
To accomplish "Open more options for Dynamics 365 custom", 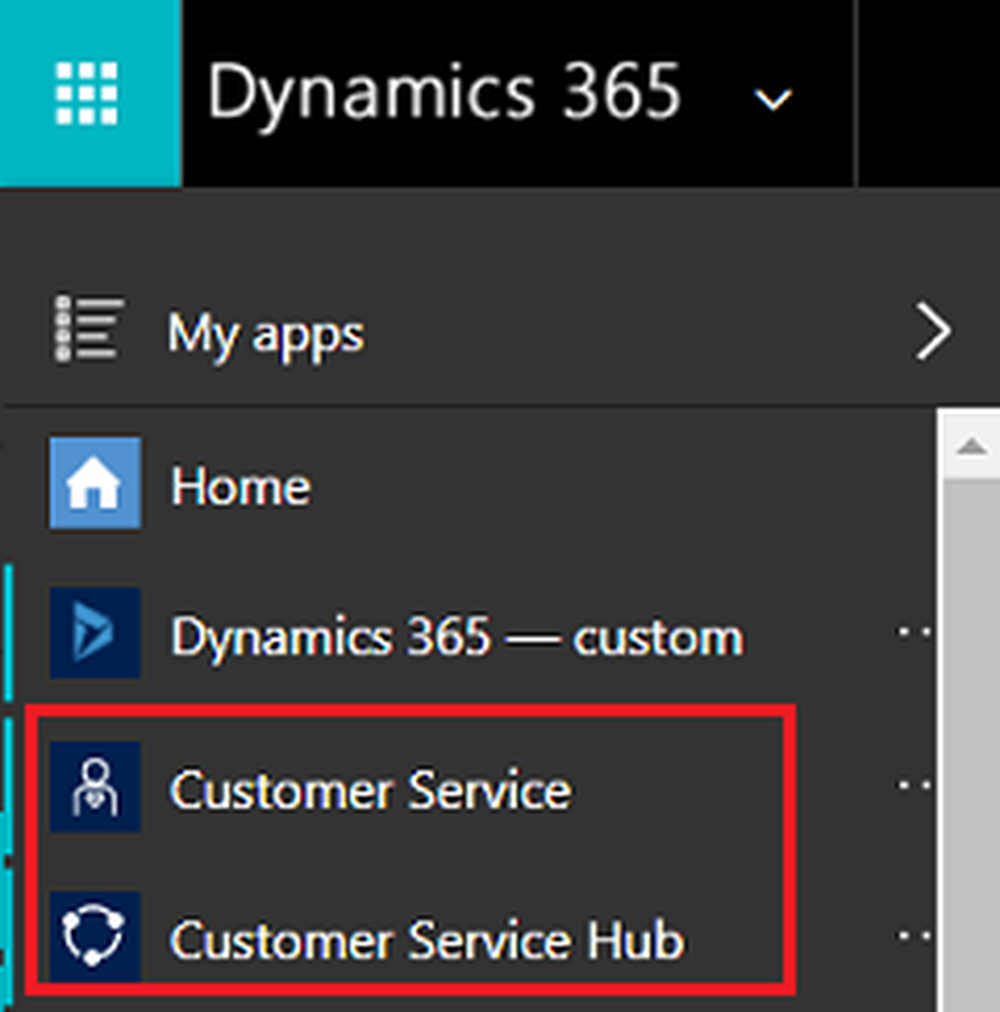I will (915, 632).
